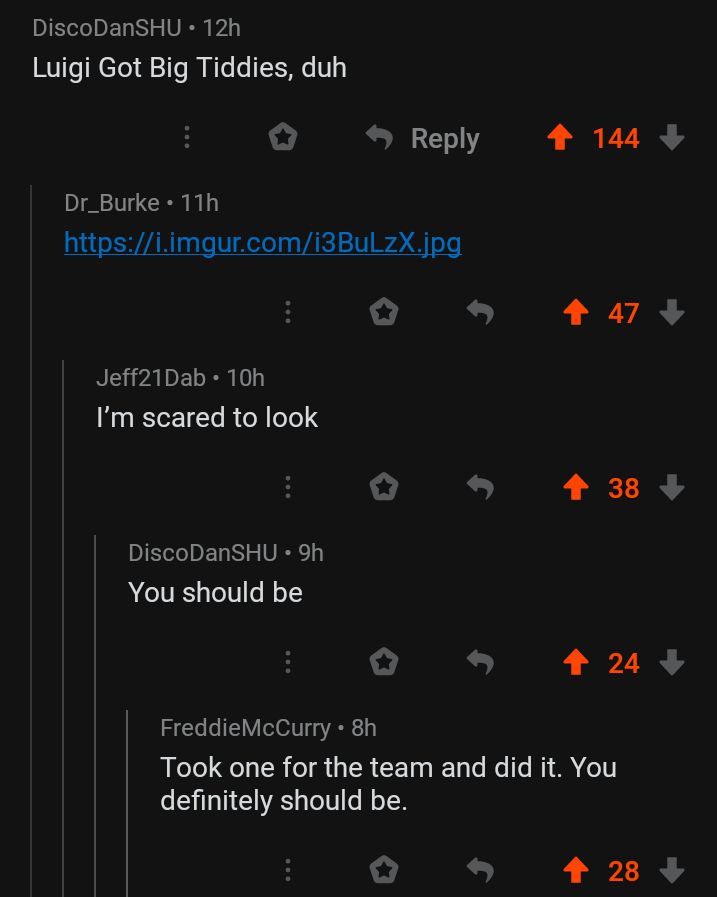
Task: Open FreddieMcCurry's user profile name
Action: pos(245,728)
